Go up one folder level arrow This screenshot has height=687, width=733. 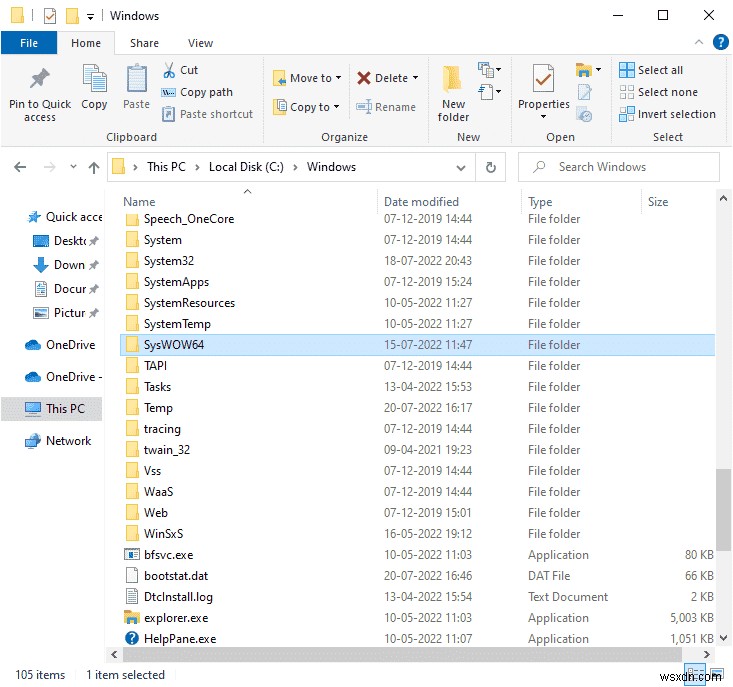94,167
